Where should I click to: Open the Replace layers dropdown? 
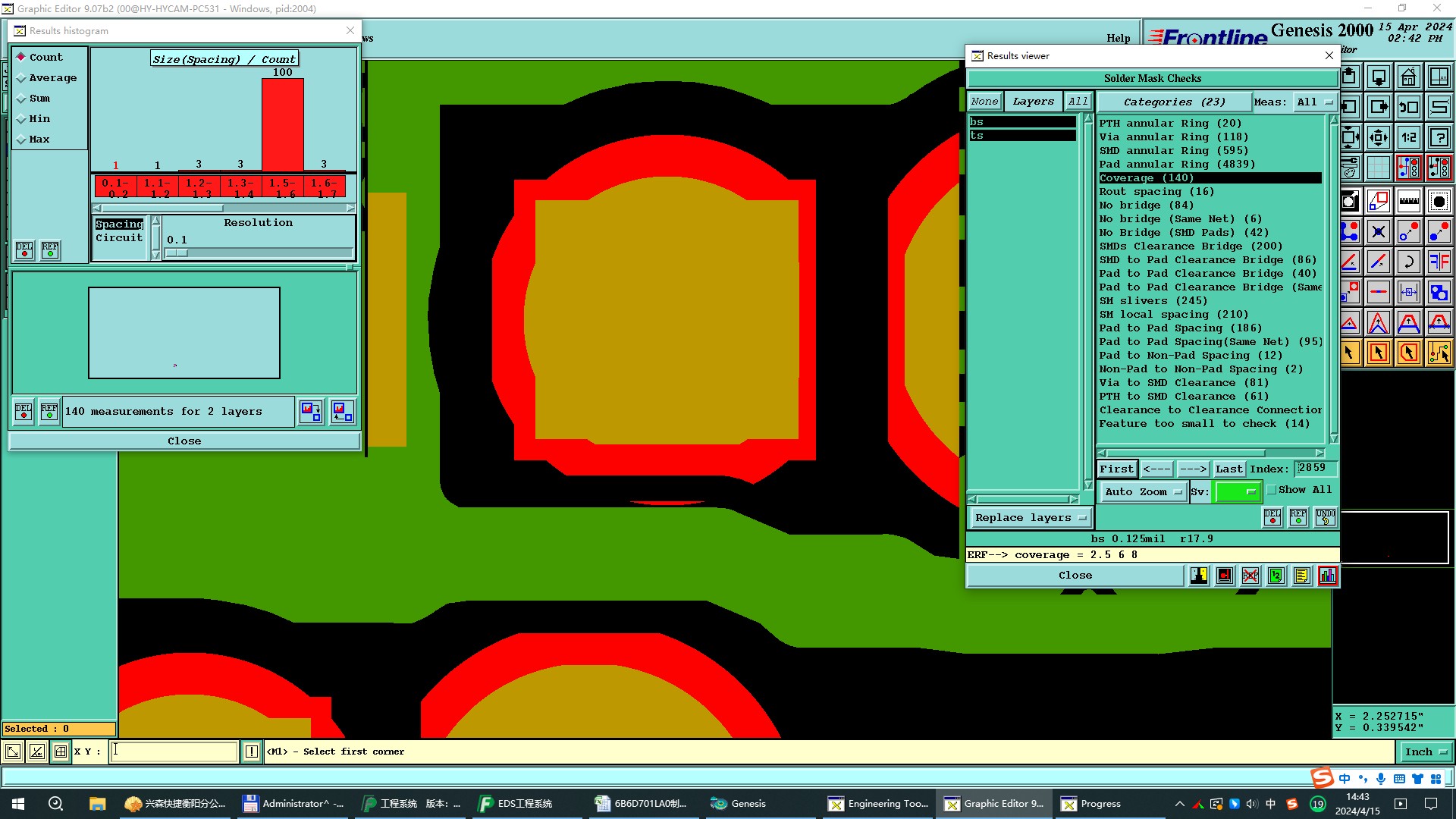[1030, 518]
